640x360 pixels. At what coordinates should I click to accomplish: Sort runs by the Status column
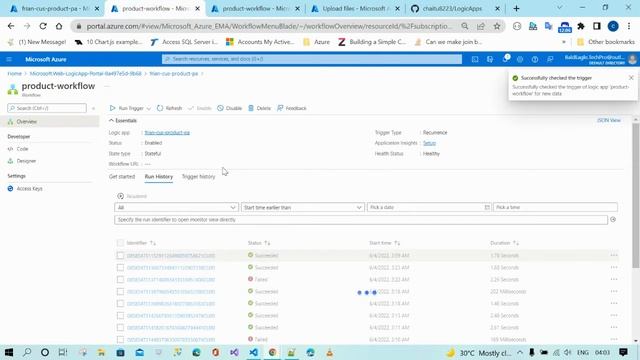click(259, 243)
